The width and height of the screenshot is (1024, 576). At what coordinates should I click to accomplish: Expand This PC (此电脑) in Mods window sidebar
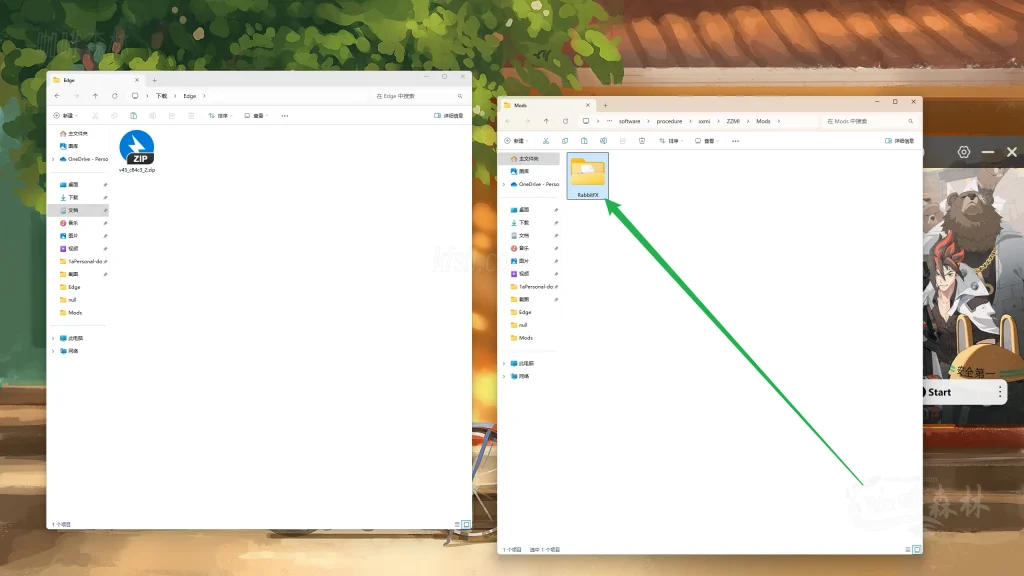[504, 364]
